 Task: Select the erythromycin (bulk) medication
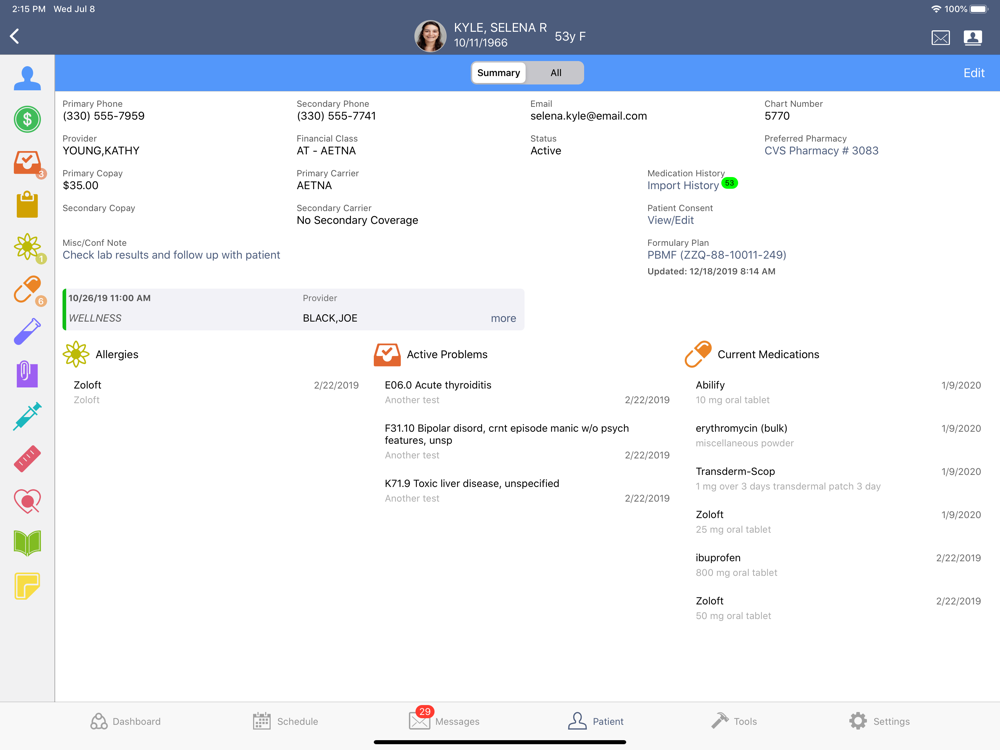838,435
